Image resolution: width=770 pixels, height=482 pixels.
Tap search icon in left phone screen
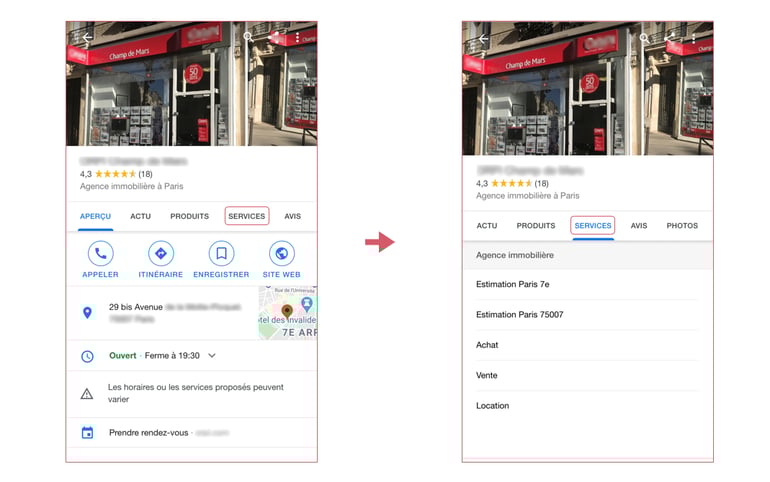pyautogui.click(x=248, y=37)
